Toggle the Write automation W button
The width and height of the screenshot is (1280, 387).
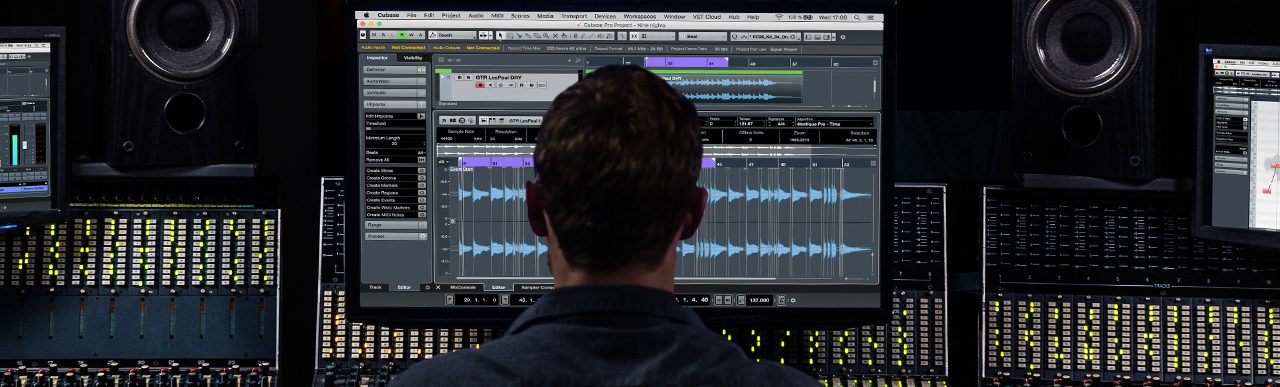pos(411,35)
